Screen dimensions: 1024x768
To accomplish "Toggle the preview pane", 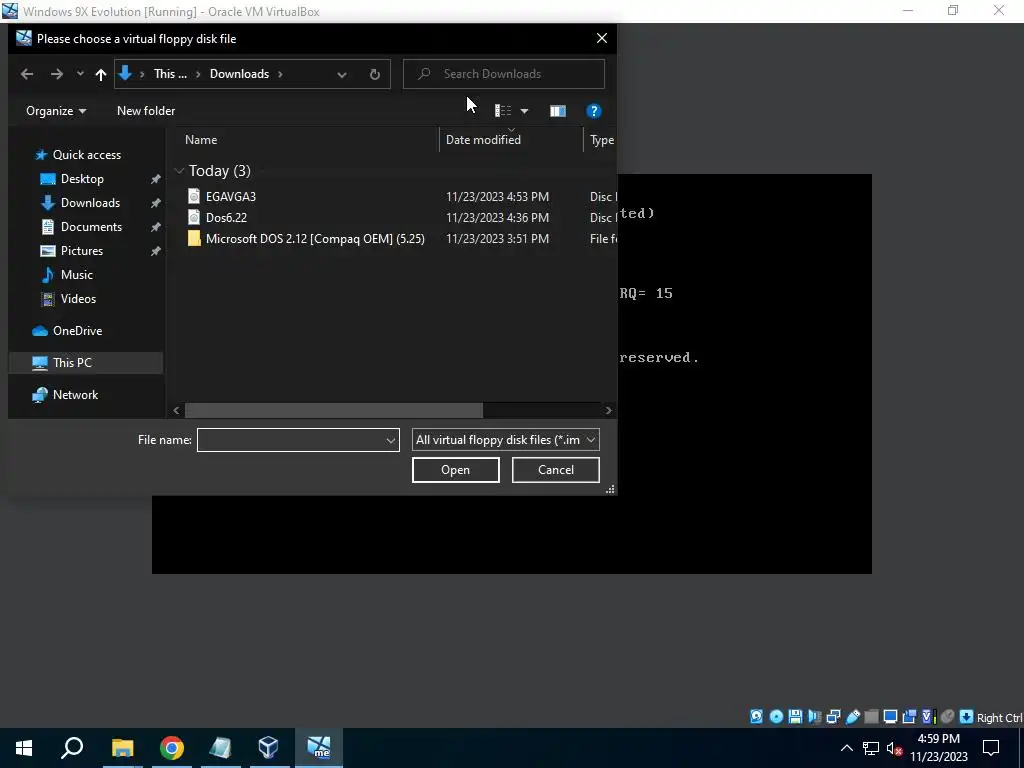I will pos(558,111).
